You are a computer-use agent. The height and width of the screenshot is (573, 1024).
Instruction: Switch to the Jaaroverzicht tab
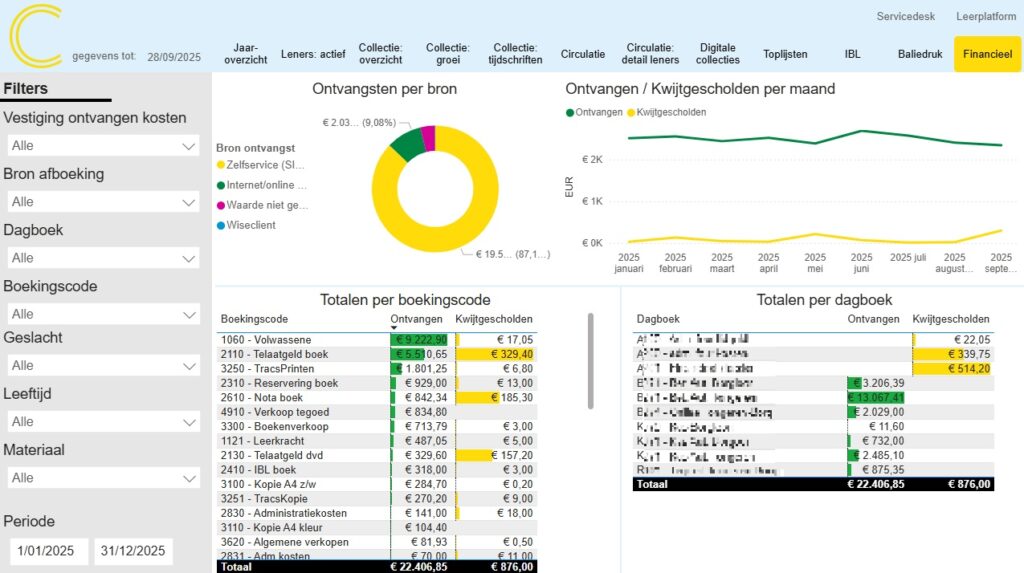click(x=245, y=54)
